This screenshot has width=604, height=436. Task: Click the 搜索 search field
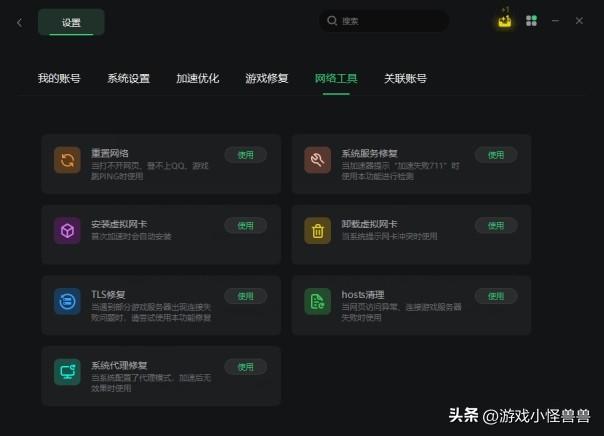click(x=384, y=21)
